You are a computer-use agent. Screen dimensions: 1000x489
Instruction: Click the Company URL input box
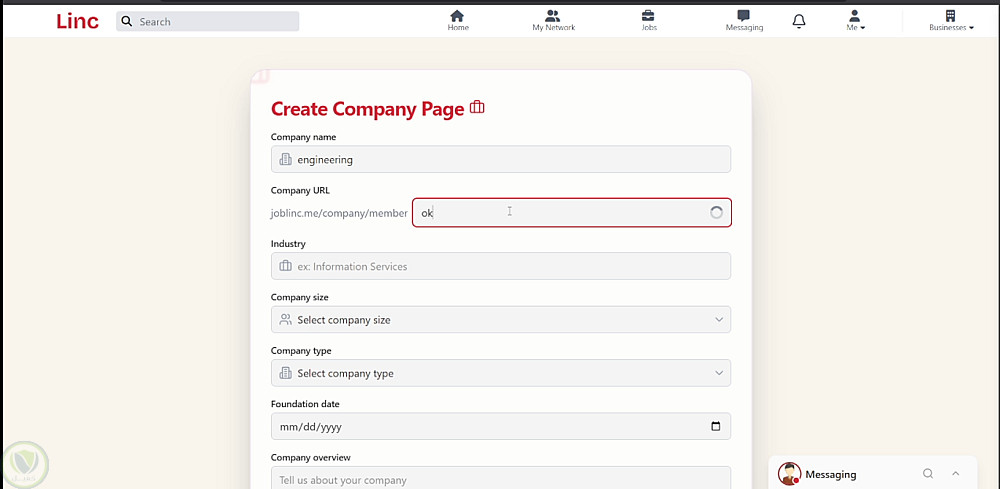point(560,213)
